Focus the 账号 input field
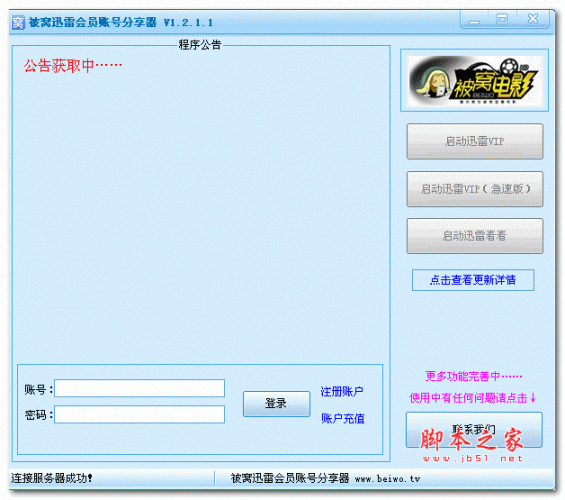The width and height of the screenshot is (565, 500). click(139, 388)
